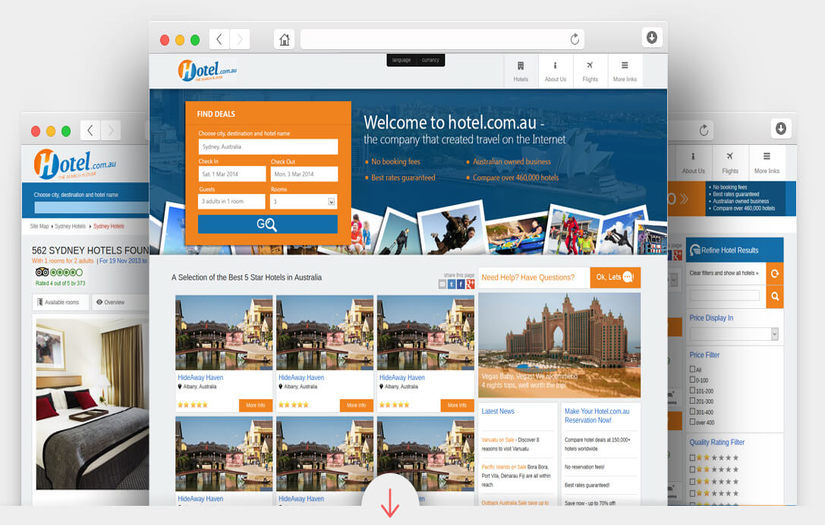Open the 'Pacific Islands on Sale' news link
The height and width of the screenshot is (525, 825).
tap(504, 467)
